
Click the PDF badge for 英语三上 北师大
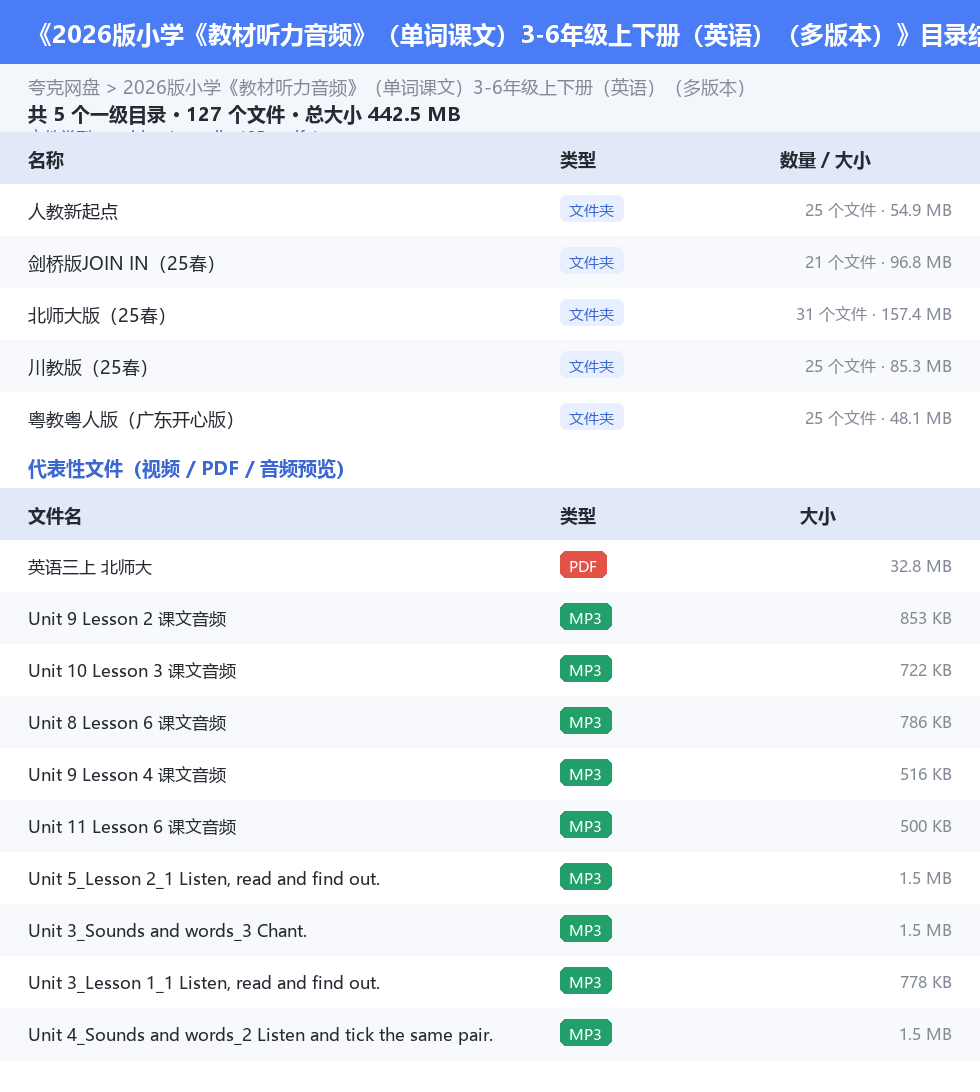pyautogui.click(x=583, y=566)
